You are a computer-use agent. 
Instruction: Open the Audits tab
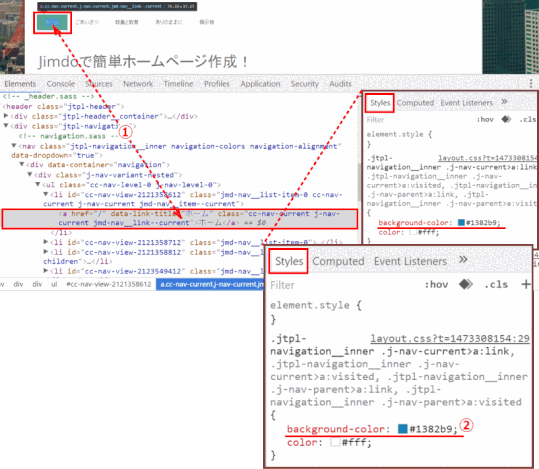[341, 84]
